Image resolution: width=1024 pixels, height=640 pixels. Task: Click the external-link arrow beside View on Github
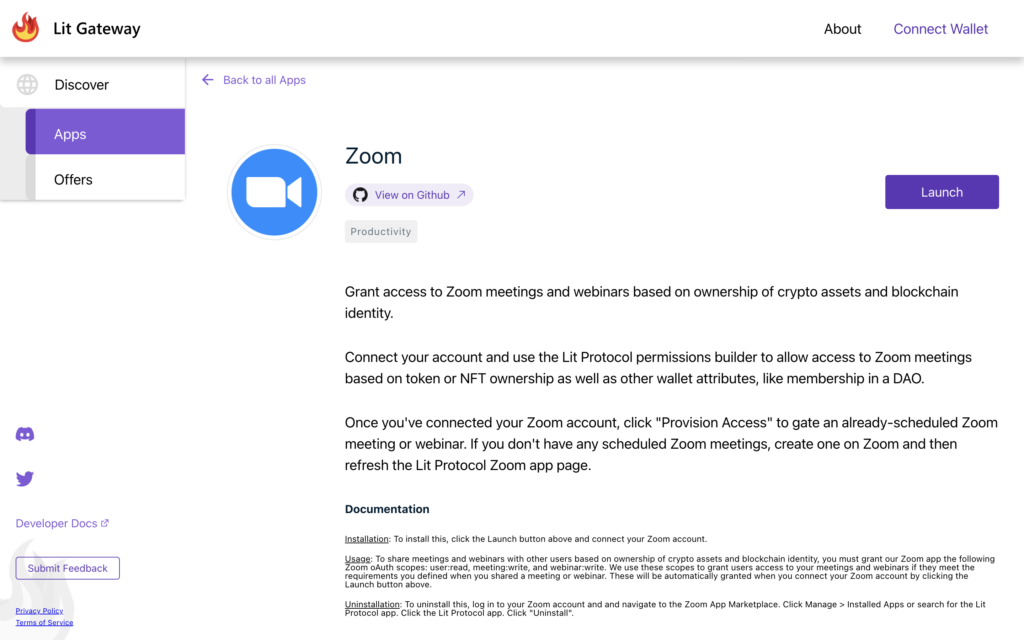tap(461, 195)
